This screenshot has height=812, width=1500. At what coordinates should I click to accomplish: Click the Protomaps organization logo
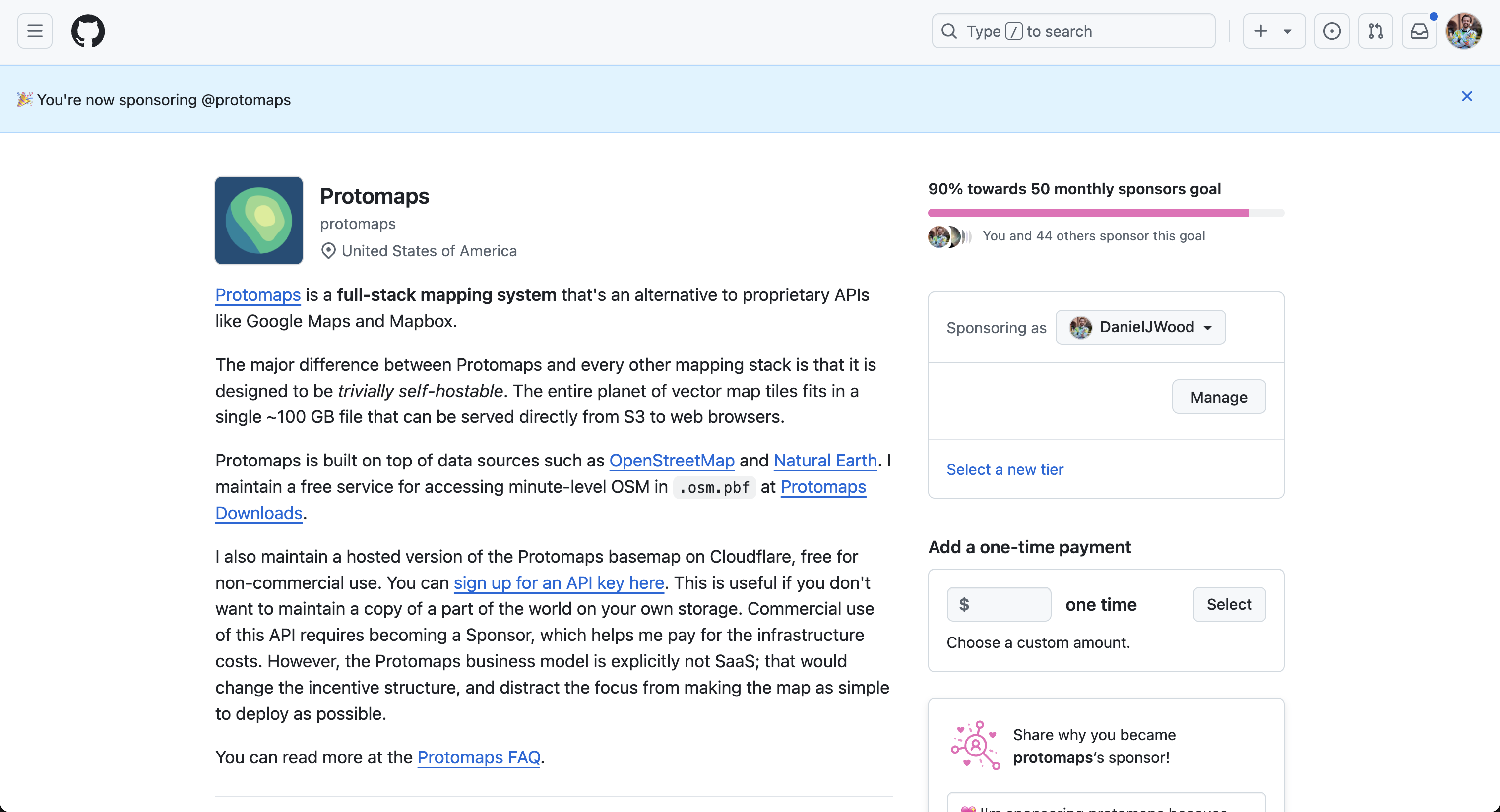259,221
